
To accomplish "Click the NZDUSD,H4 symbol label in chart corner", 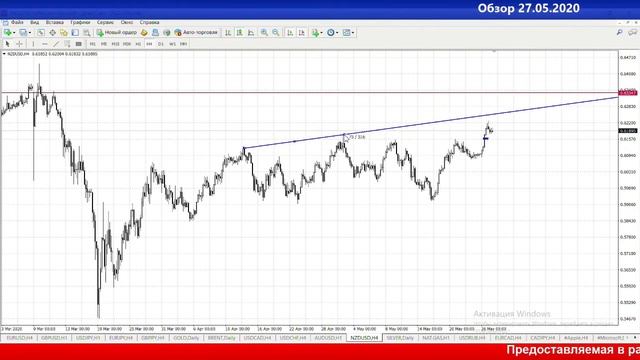I will pyautogui.click(x=18, y=54).
